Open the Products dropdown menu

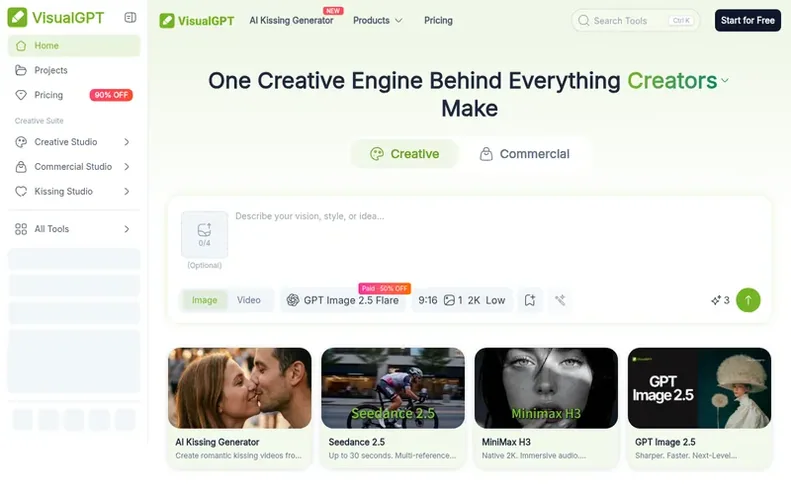[377, 21]
